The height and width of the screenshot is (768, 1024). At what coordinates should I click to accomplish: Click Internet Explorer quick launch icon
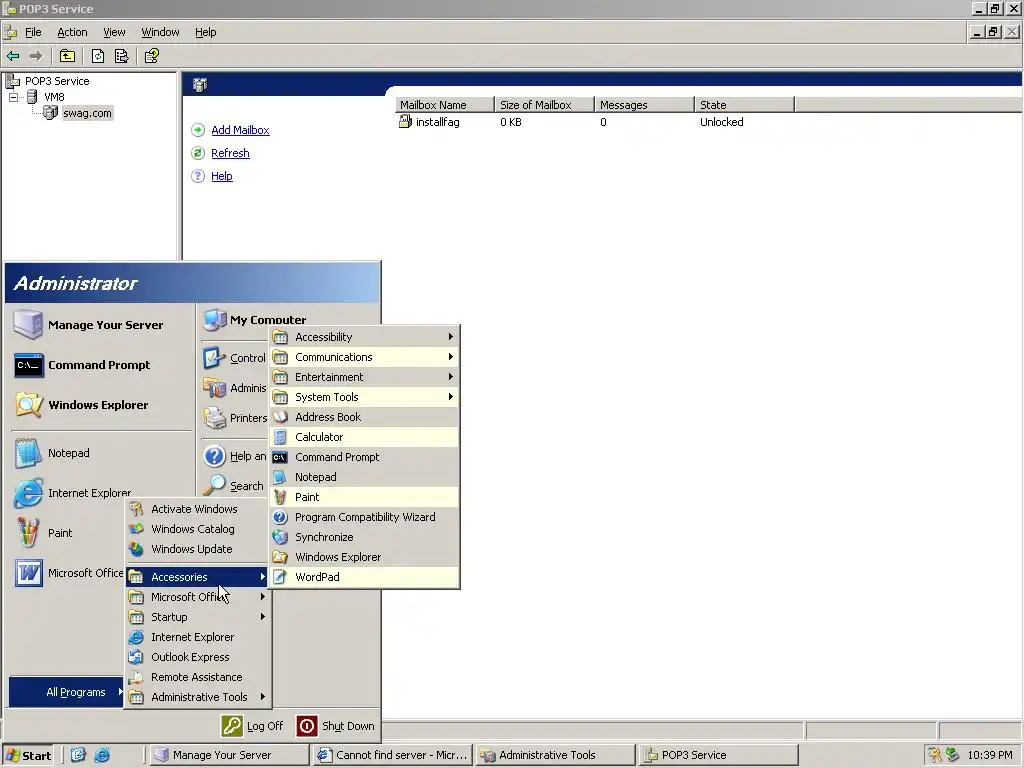coord(102,755)
